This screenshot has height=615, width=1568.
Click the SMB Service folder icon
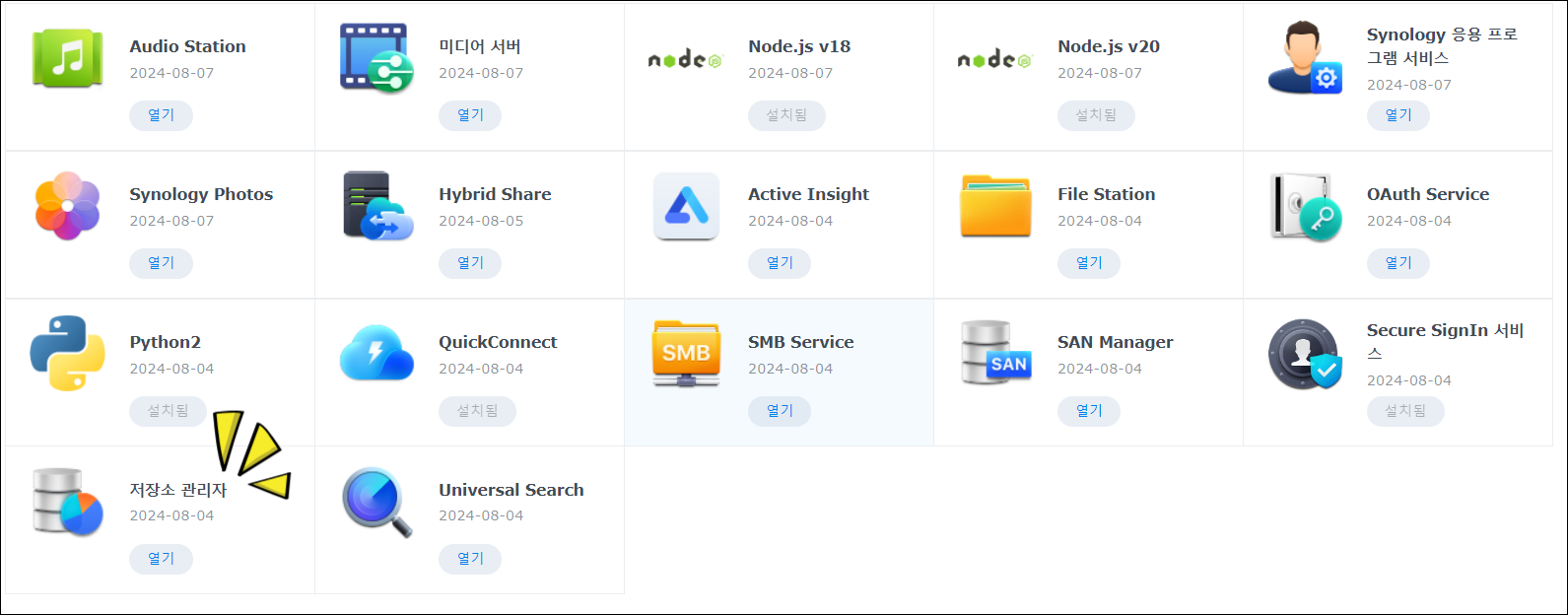tap(686, 353)
